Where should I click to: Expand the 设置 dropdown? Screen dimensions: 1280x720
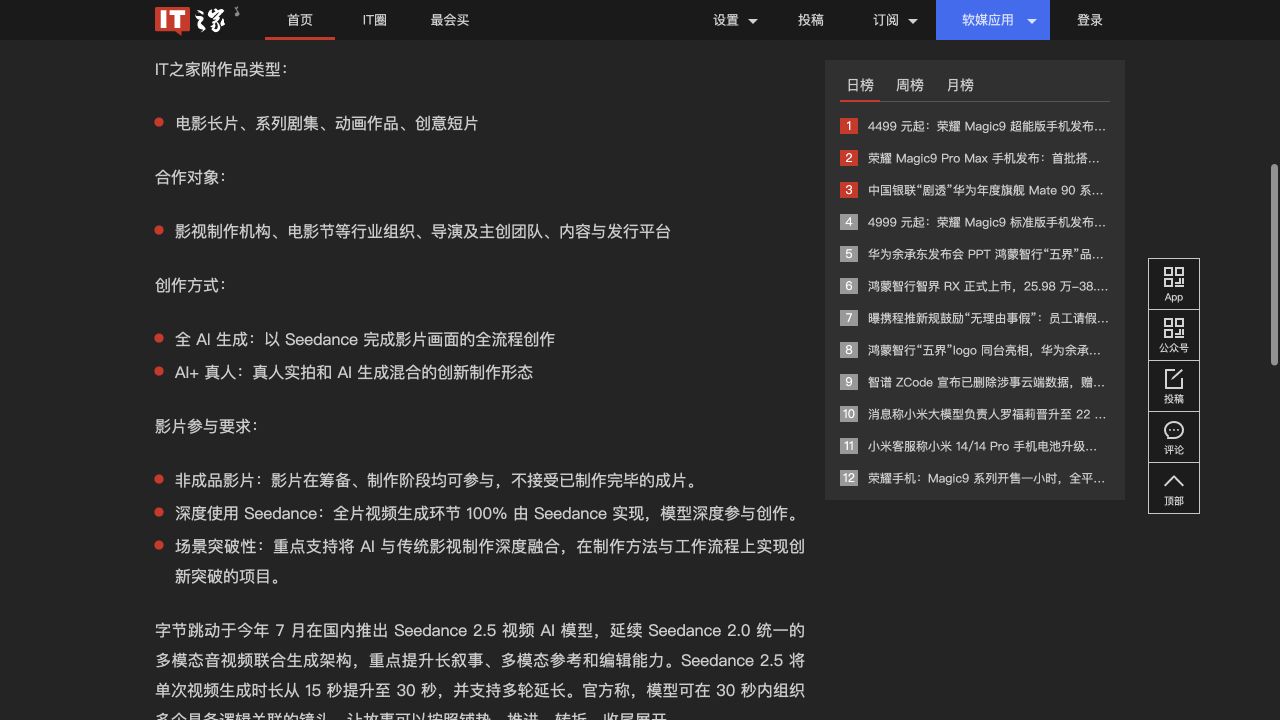point(735,20)
